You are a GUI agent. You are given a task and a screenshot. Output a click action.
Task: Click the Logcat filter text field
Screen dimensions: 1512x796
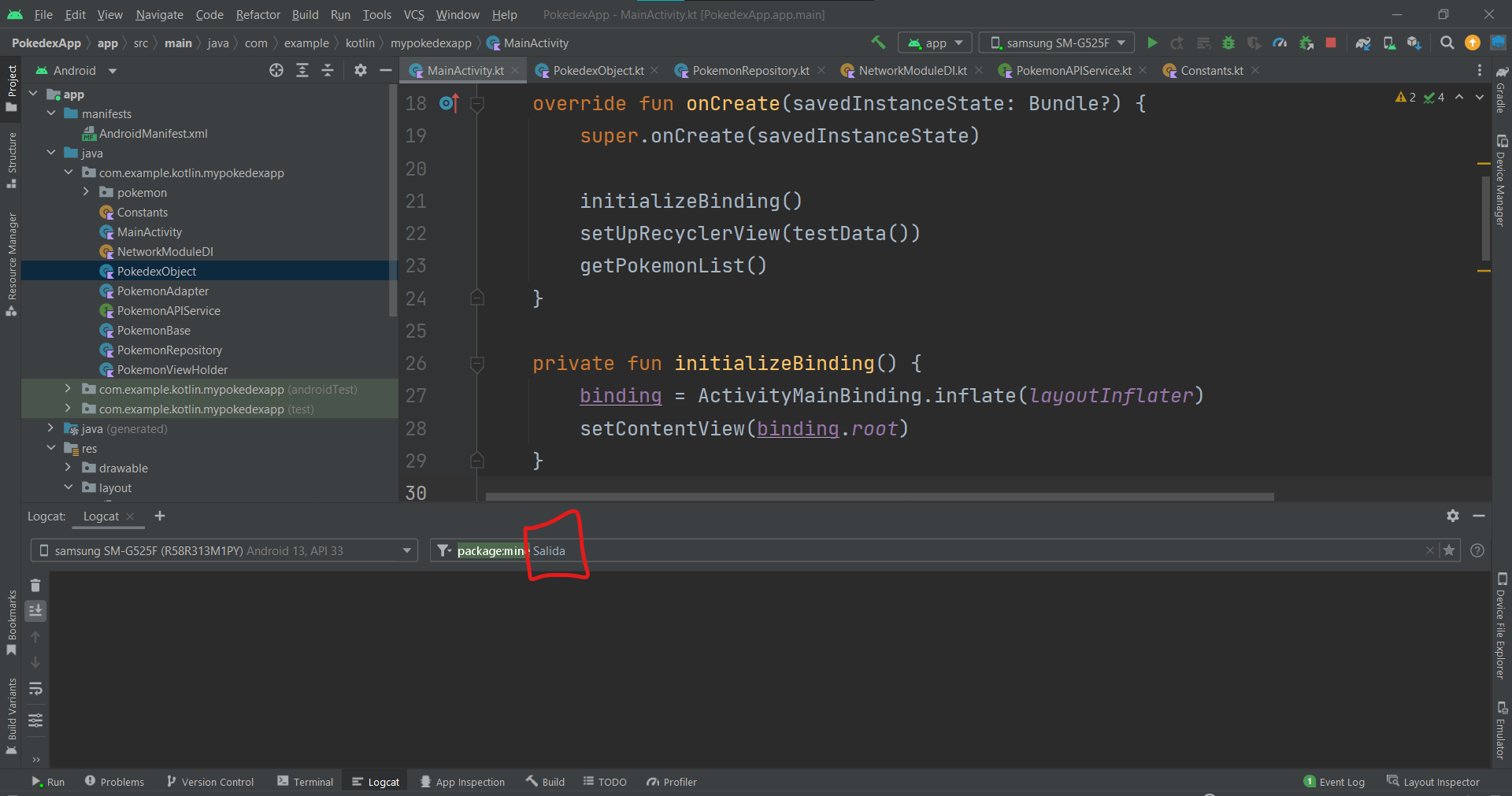(945, 550)
